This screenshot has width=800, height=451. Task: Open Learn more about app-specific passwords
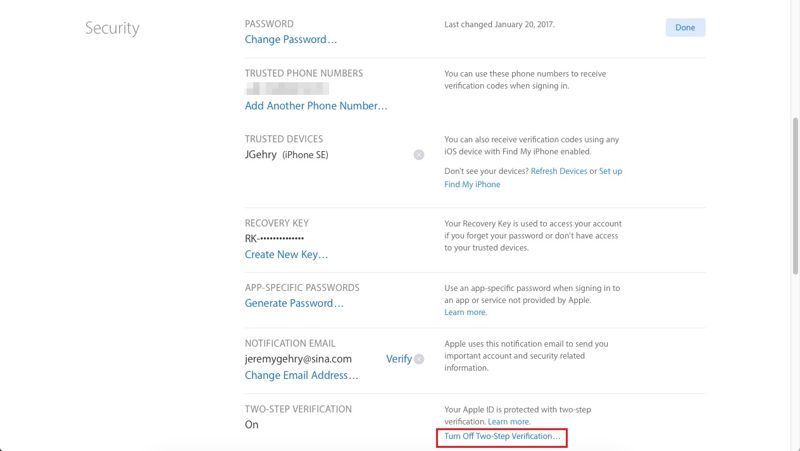coord(467,313)
